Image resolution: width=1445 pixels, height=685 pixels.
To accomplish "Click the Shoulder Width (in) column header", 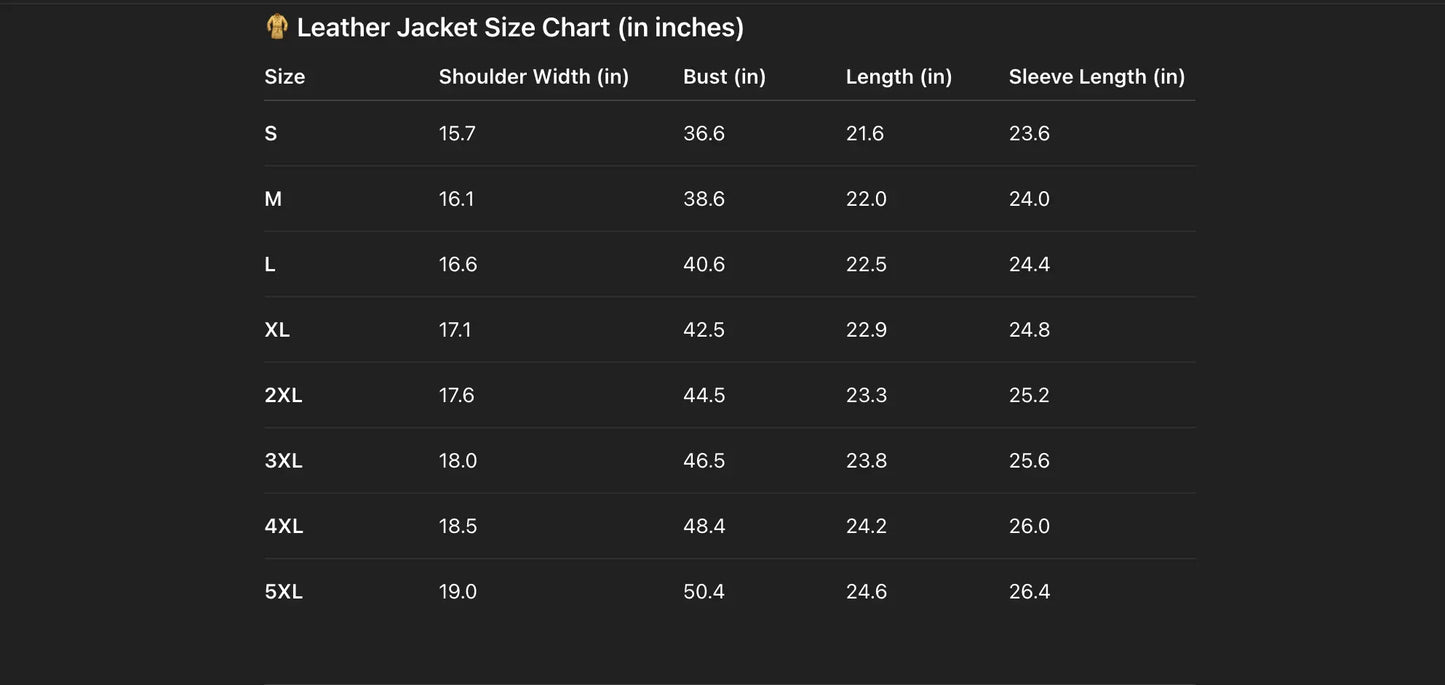I will 533,77.
